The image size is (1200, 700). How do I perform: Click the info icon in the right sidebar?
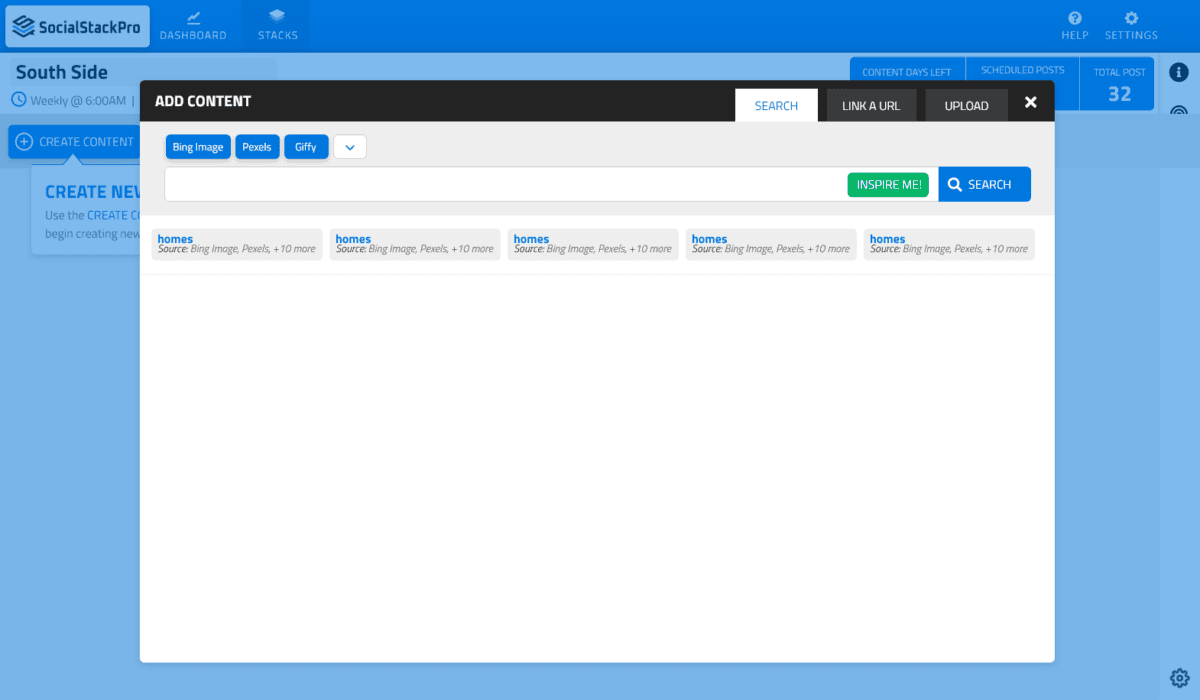tap(1179, 72)
